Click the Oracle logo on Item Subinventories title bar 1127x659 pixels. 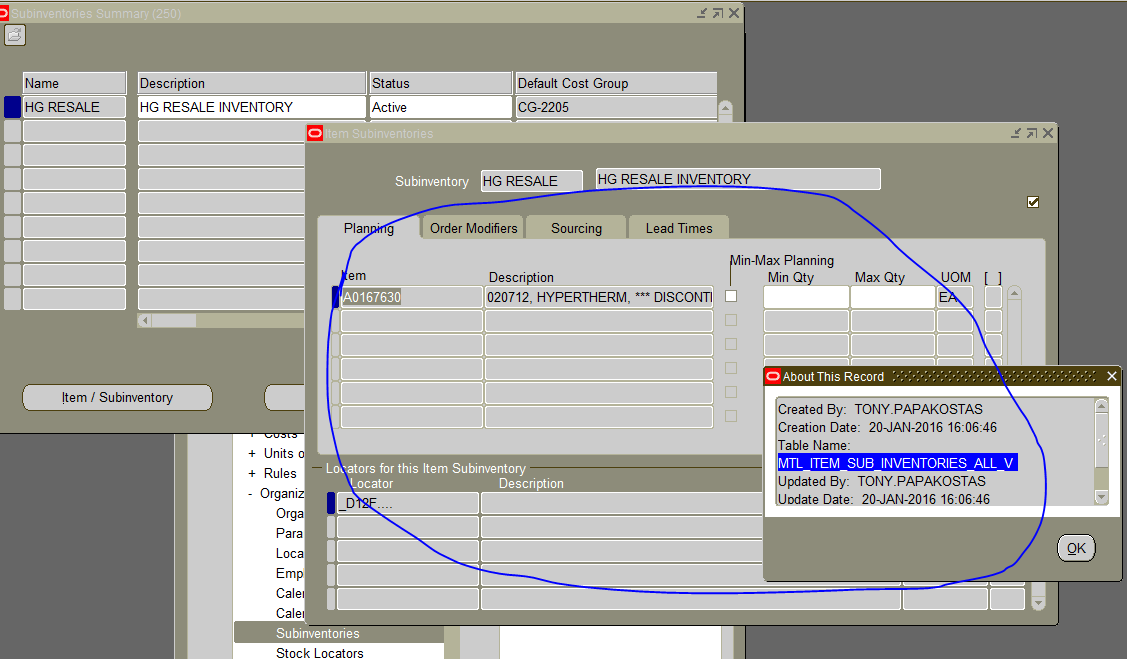[314, 132]
